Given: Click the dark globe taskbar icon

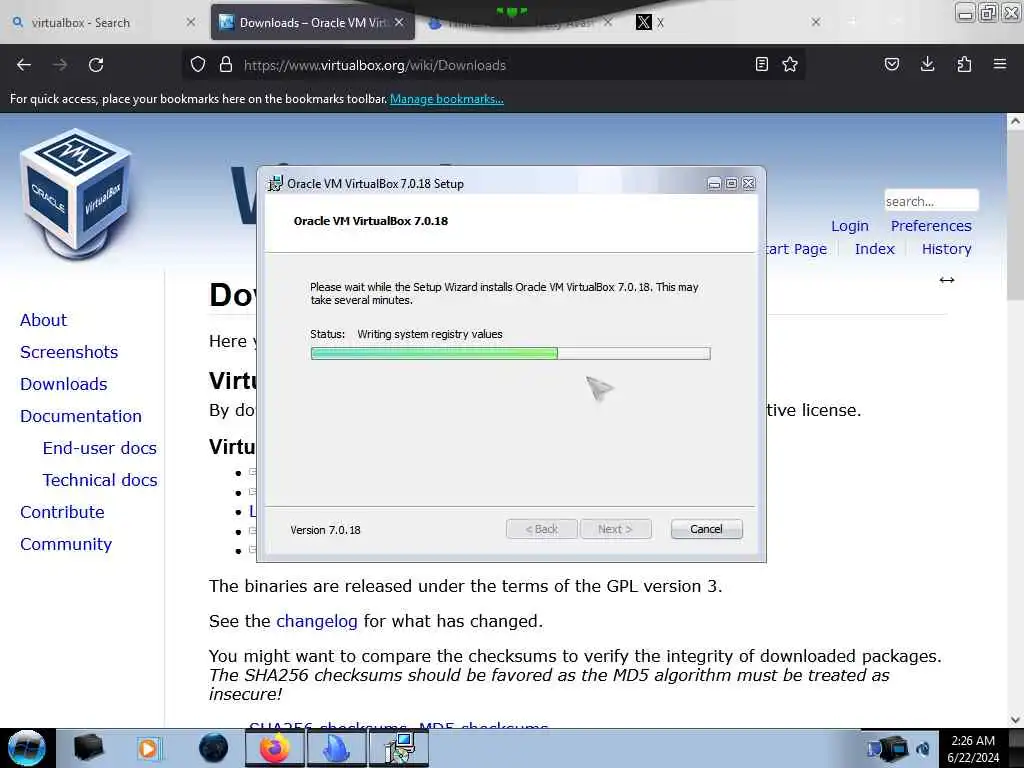Looking at the screenshot, I should 214,748.
